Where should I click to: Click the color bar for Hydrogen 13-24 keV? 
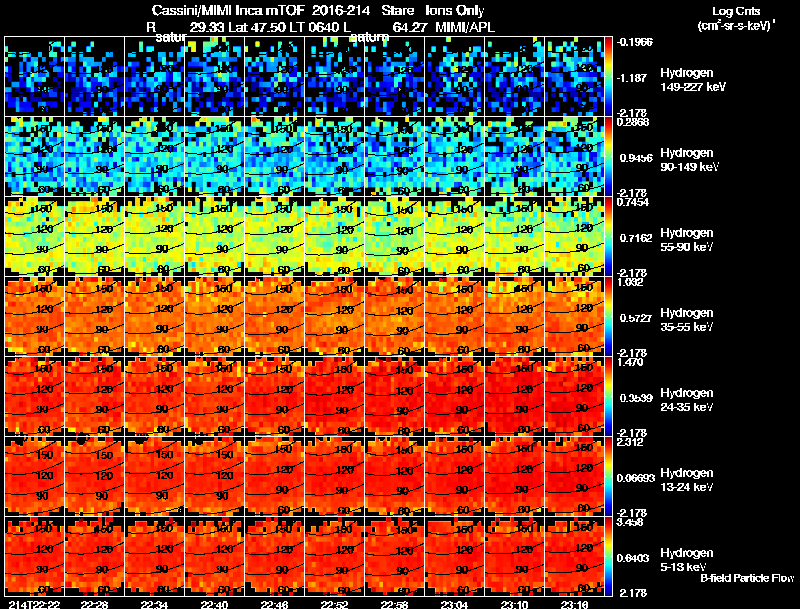coord(608,477)
